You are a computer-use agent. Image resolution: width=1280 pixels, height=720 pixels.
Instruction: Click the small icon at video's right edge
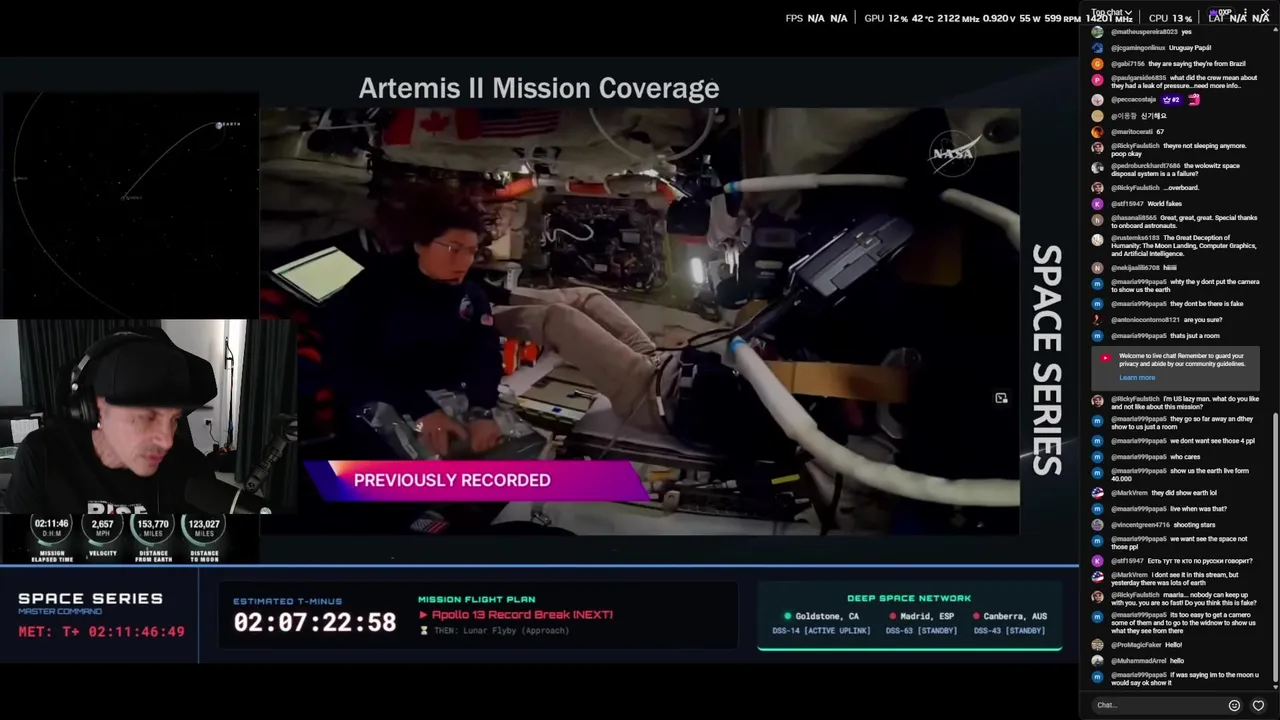click(1001, 398)
